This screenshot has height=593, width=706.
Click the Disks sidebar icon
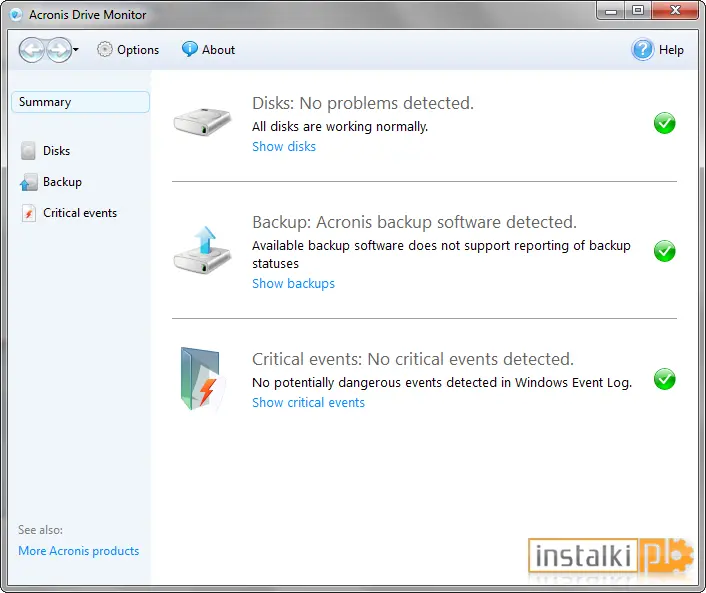click(28, 151)
